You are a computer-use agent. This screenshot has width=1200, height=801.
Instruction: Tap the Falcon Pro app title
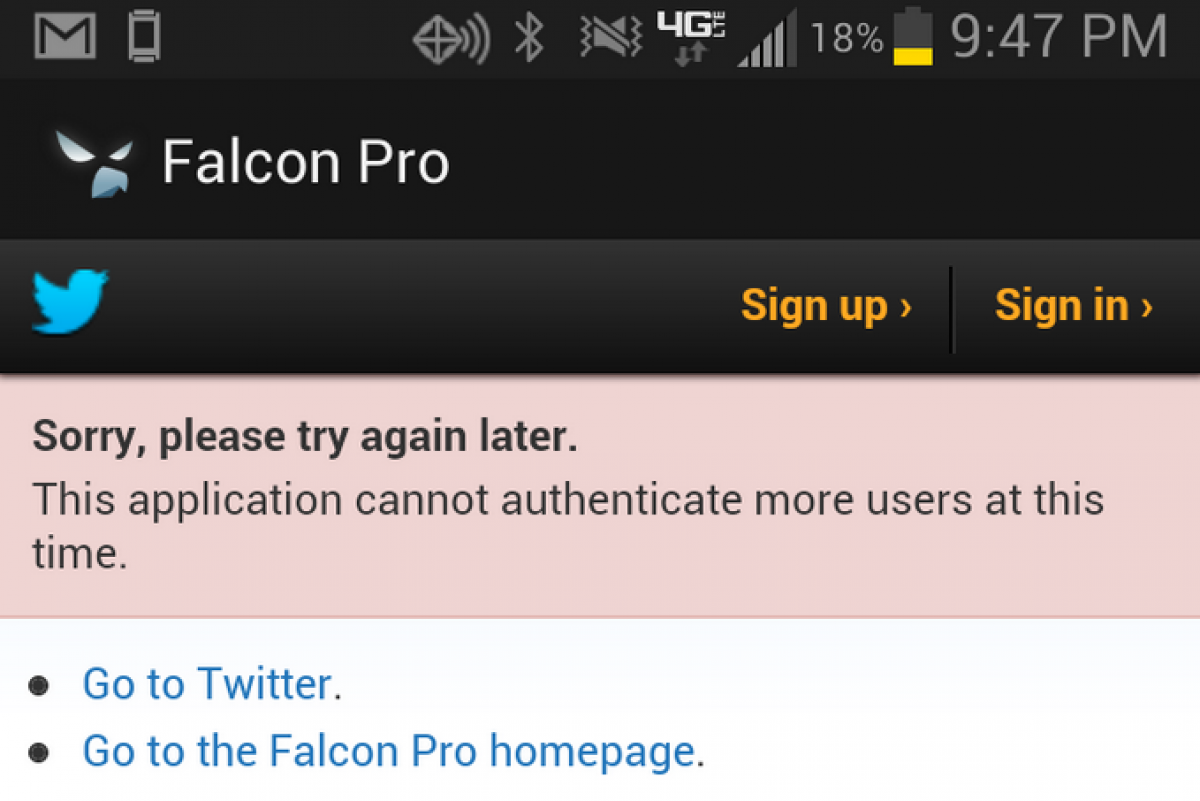306,162
